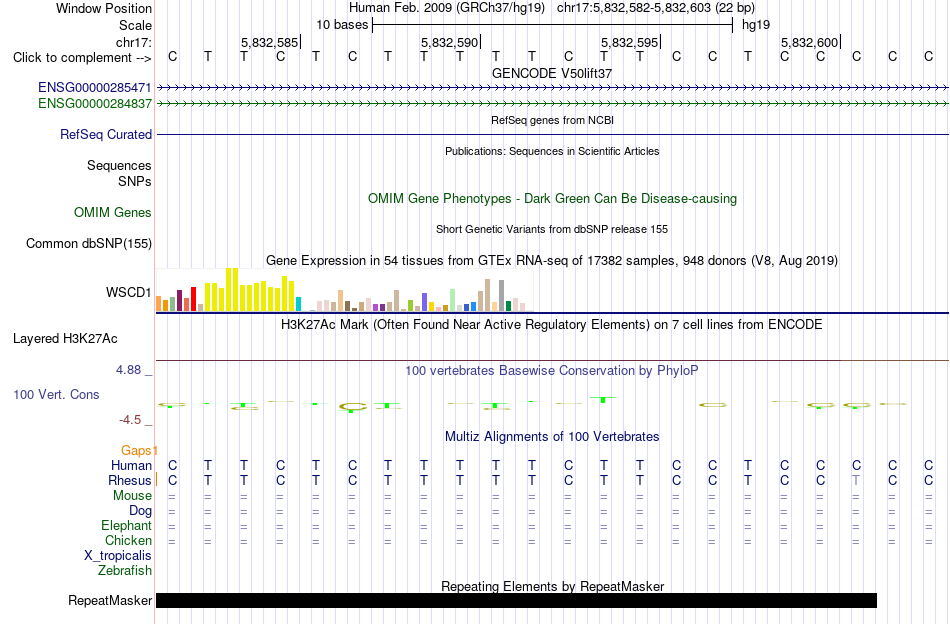Select the OMIM Genes track label
The height and width of the screenshot is (624, 950).
[x=113, y=213]
